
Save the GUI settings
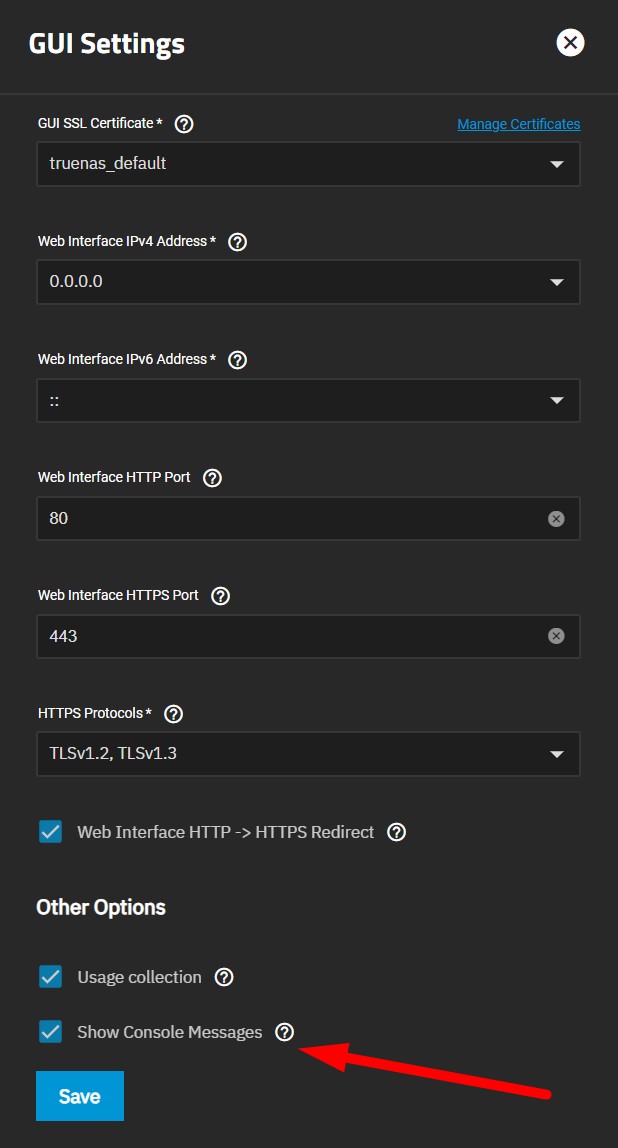(x=80, y=1096)
